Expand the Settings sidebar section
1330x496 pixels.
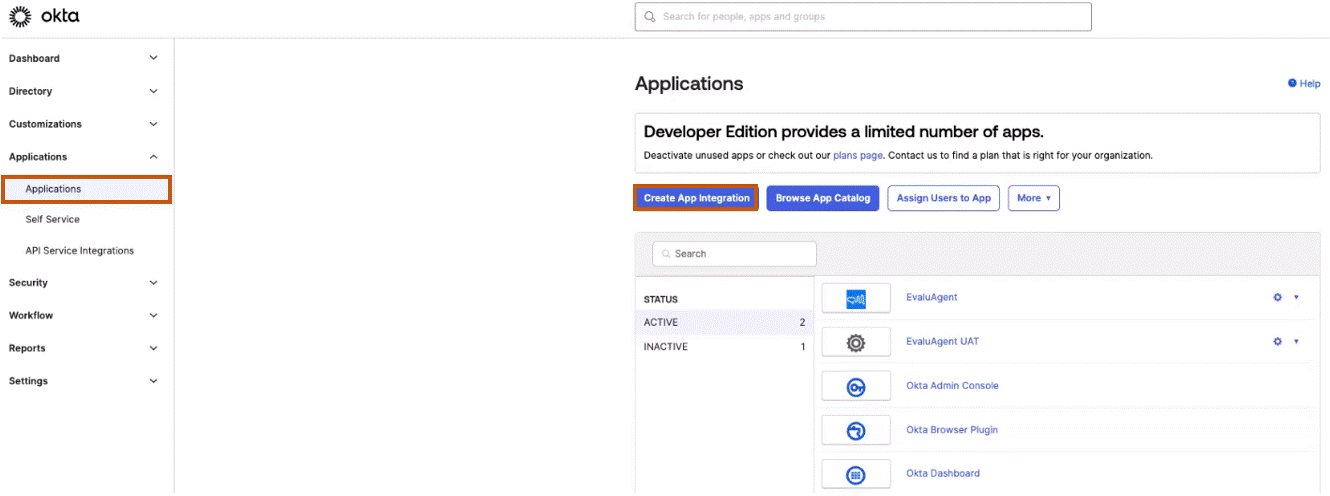pyautogui.click(x=153, y=381)
